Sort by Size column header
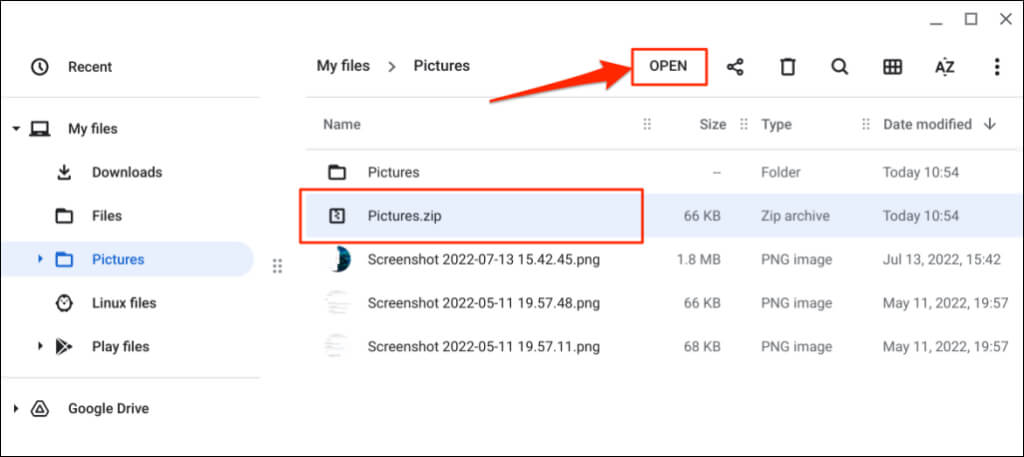1024x457 pixels. click(x=712, y=125)
